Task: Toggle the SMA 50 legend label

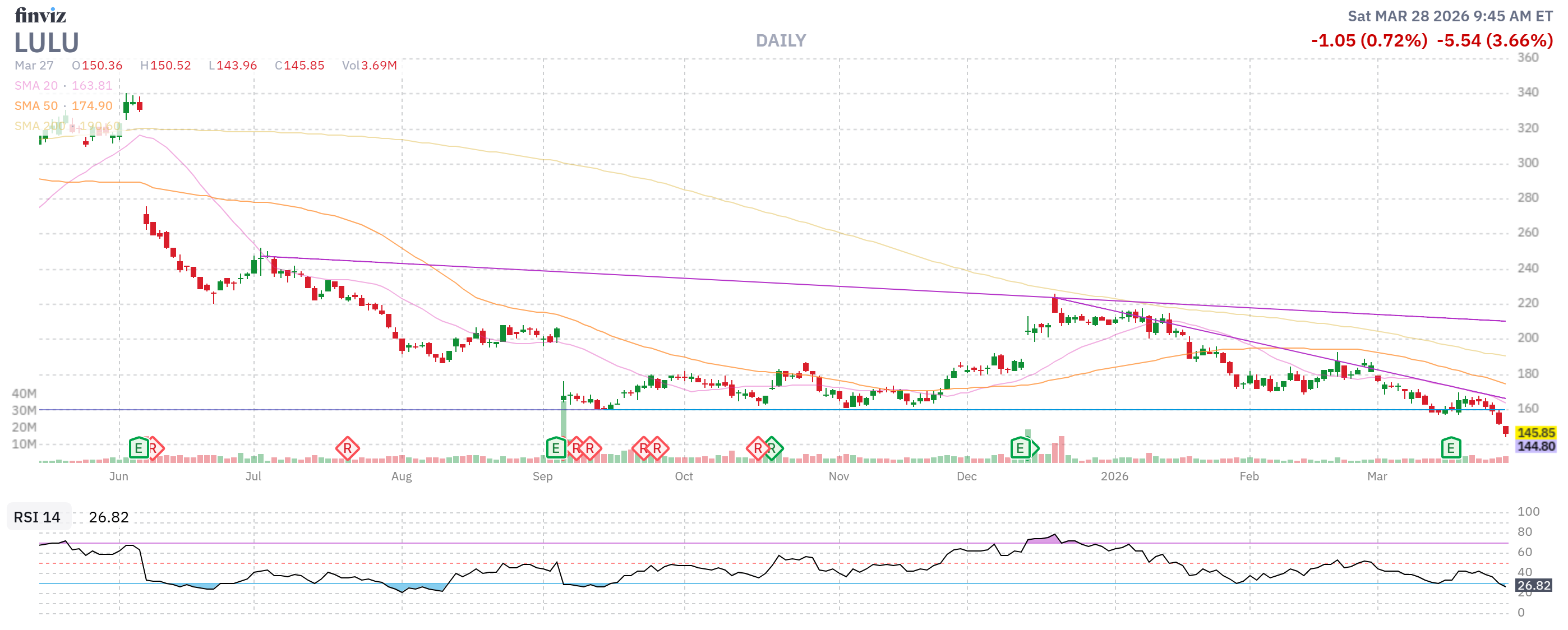Action: [36, 106]
